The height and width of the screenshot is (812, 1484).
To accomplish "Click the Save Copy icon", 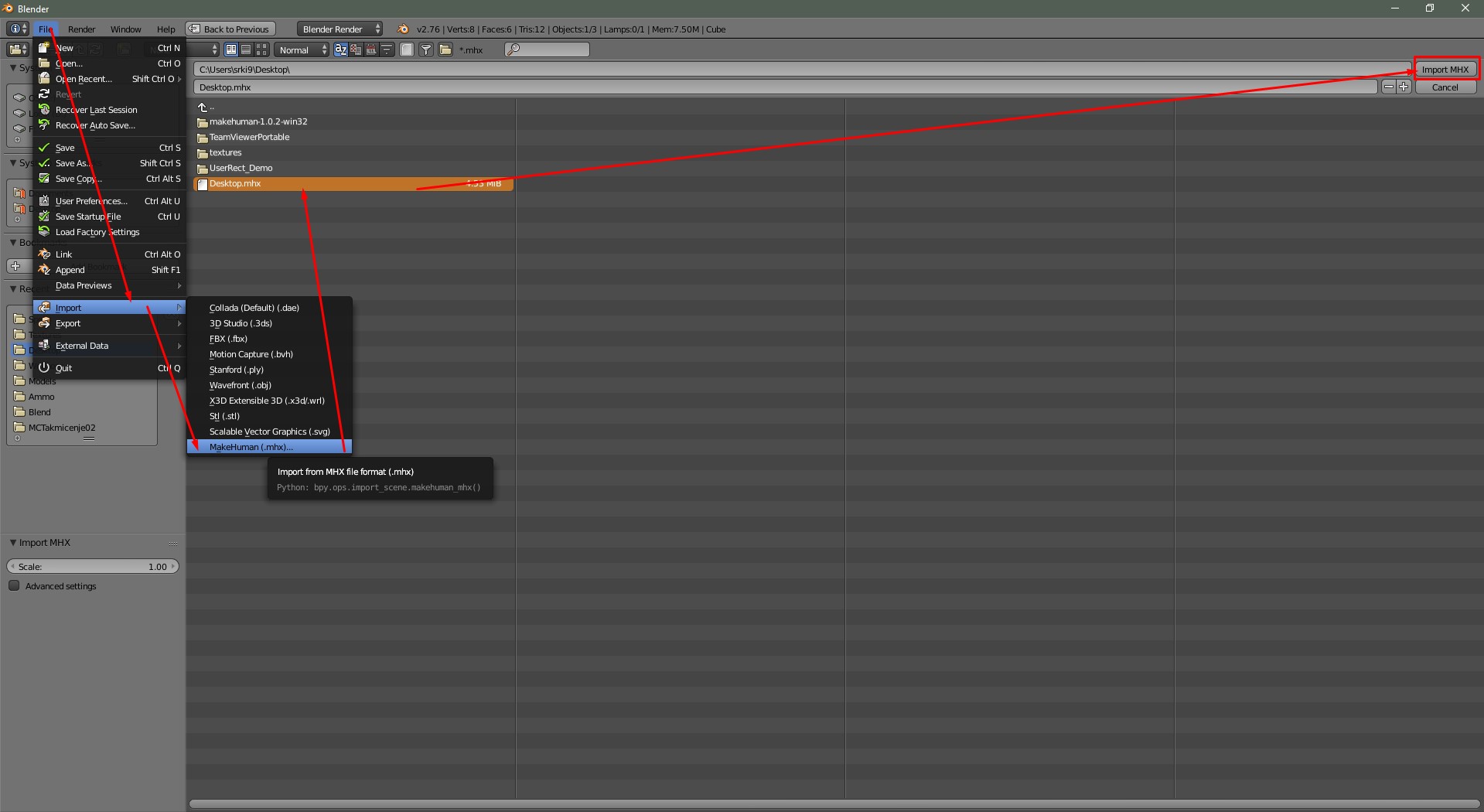I will click(x=44, y=179).
